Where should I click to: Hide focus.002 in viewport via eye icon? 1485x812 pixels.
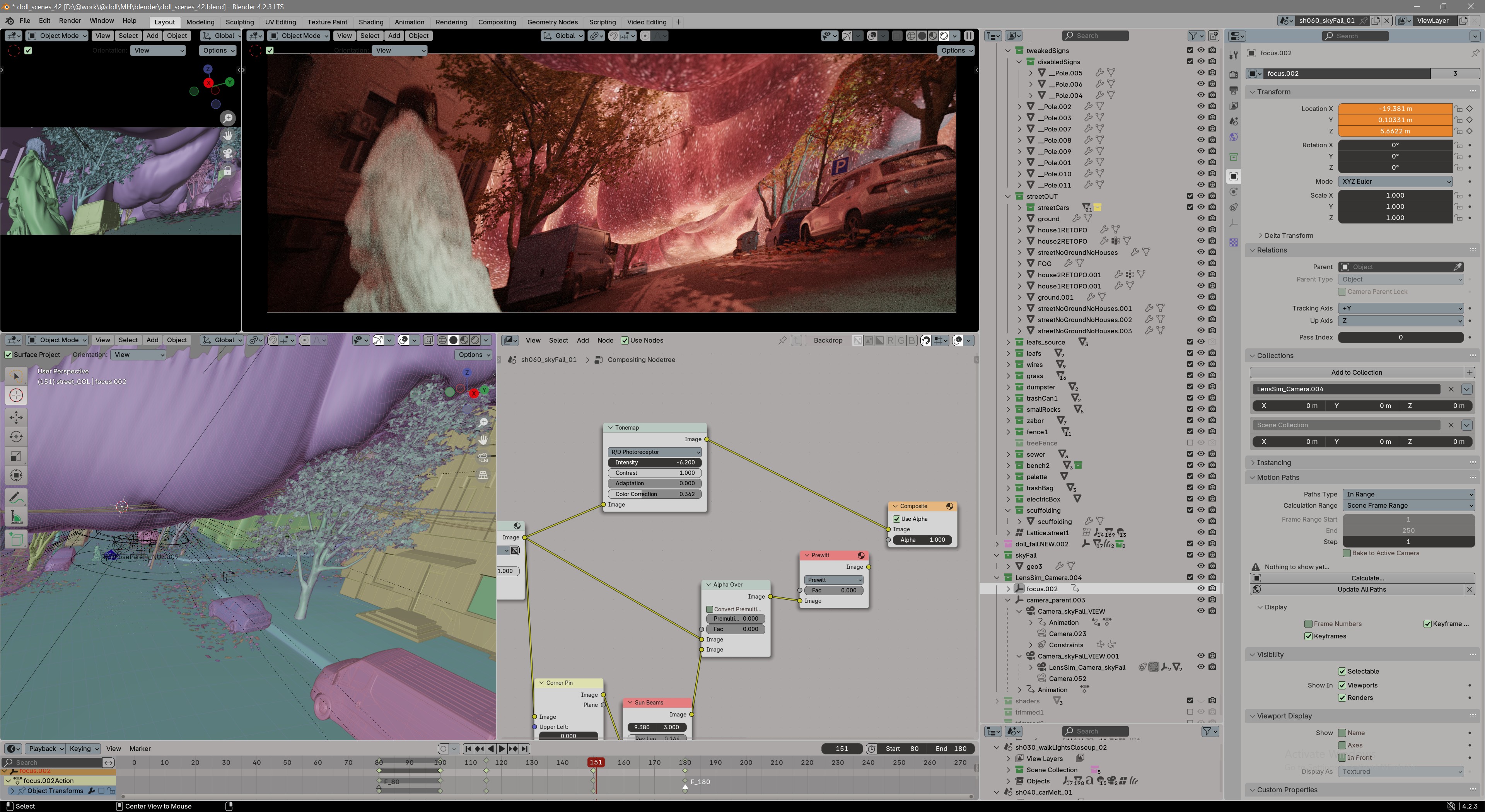[x=1201, y=589]
